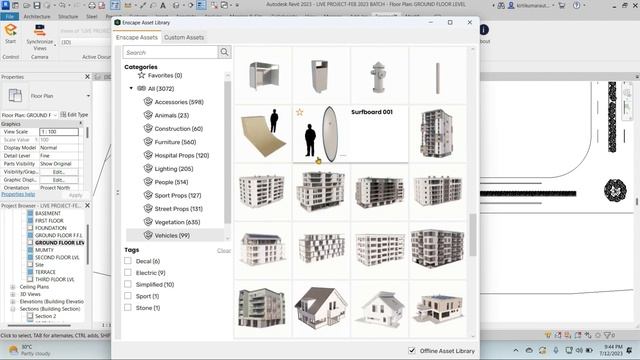Switch to the Enscape Assets tab
640x360 pixels.
point(137,37)
